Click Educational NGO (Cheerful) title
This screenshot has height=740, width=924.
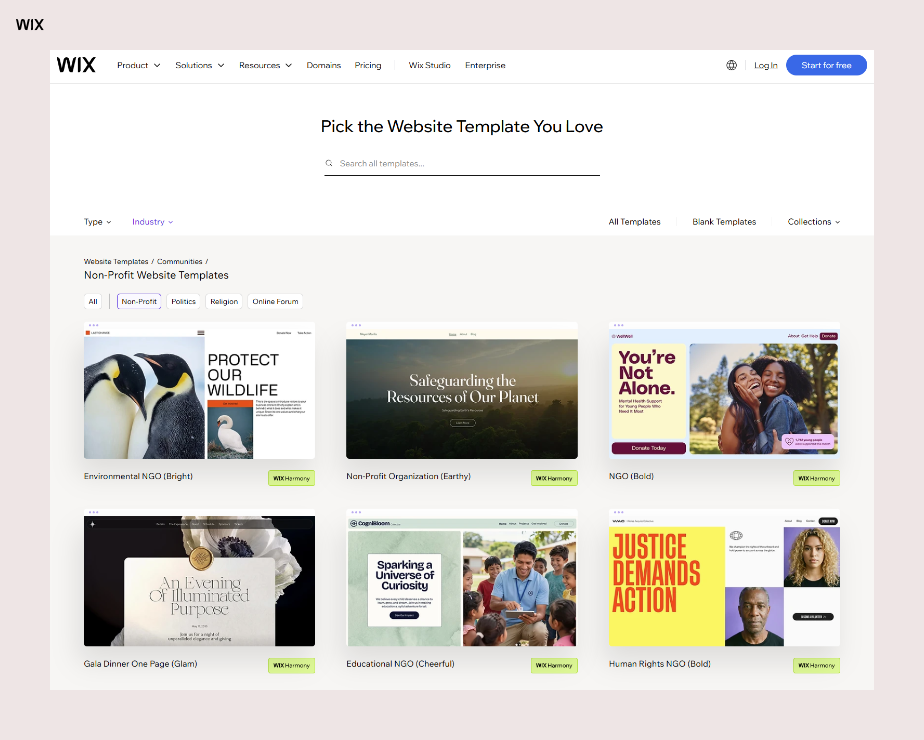click(x=400, y=663)
